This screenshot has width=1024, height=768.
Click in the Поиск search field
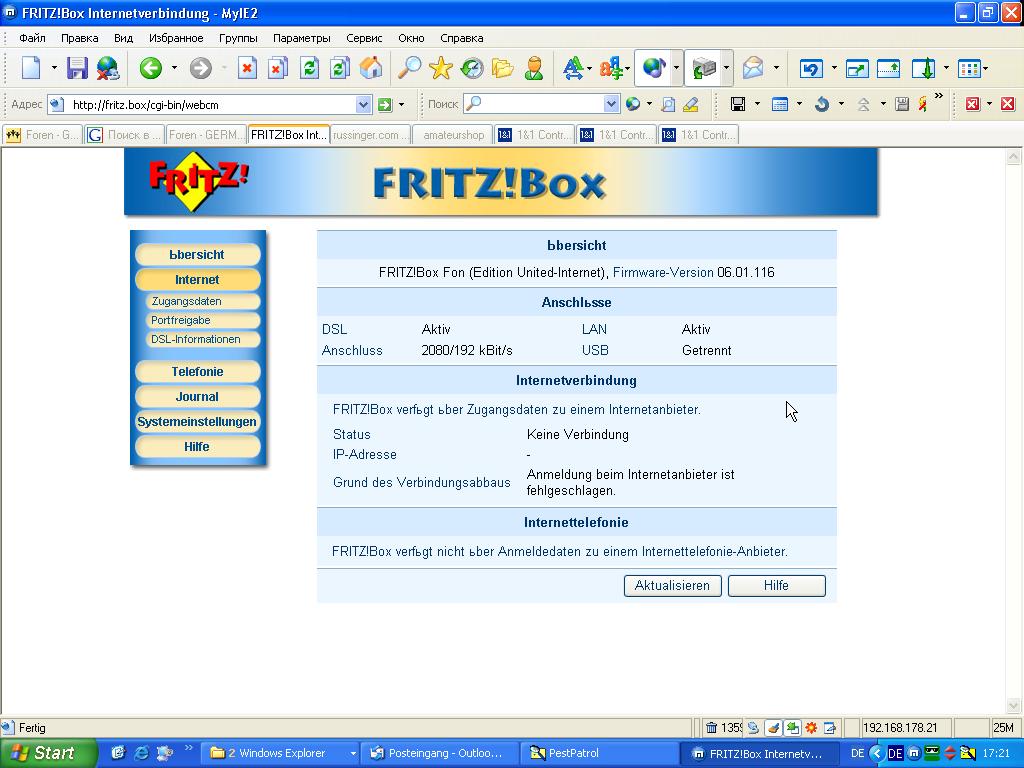click(542, 104)
